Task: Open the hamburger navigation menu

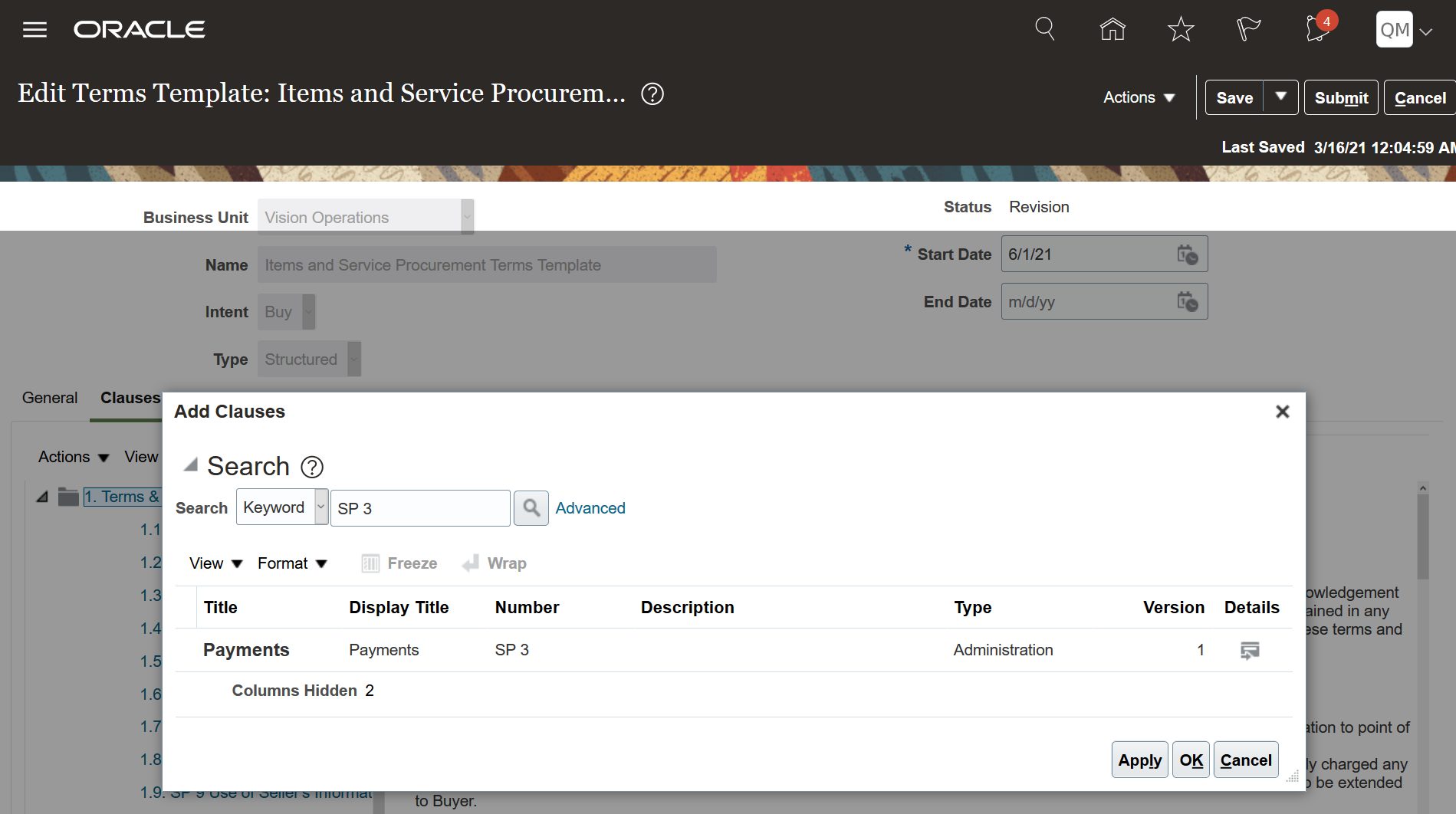Action: 35,30
